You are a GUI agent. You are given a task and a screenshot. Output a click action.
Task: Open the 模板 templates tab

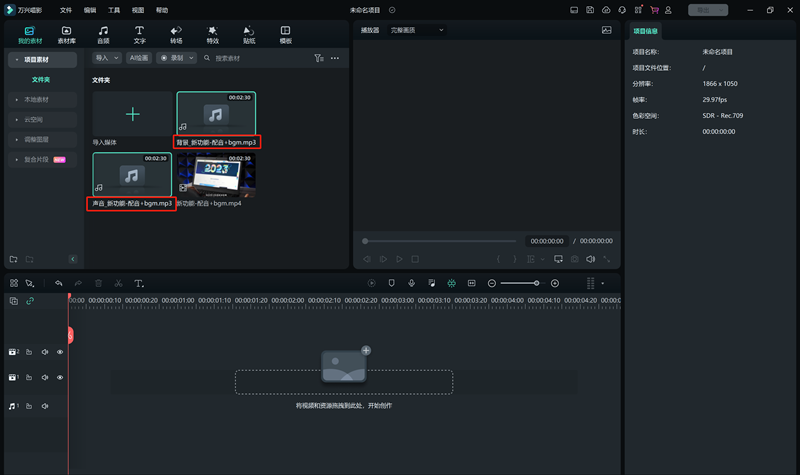click(285, 35)
